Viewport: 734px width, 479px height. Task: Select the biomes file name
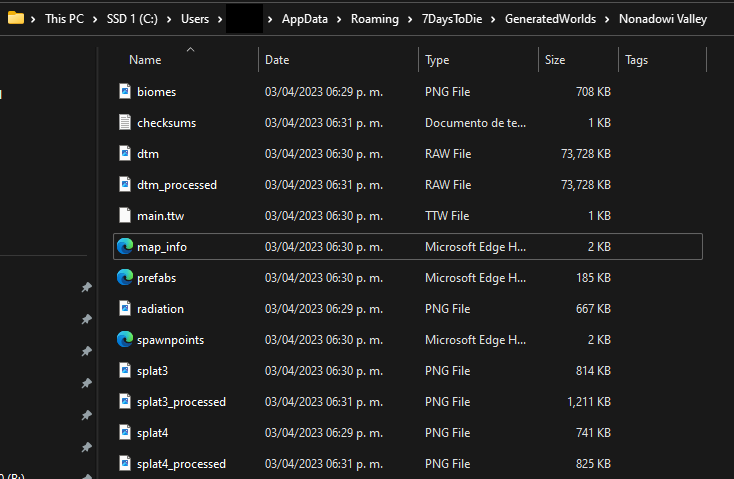click(156, 92)
